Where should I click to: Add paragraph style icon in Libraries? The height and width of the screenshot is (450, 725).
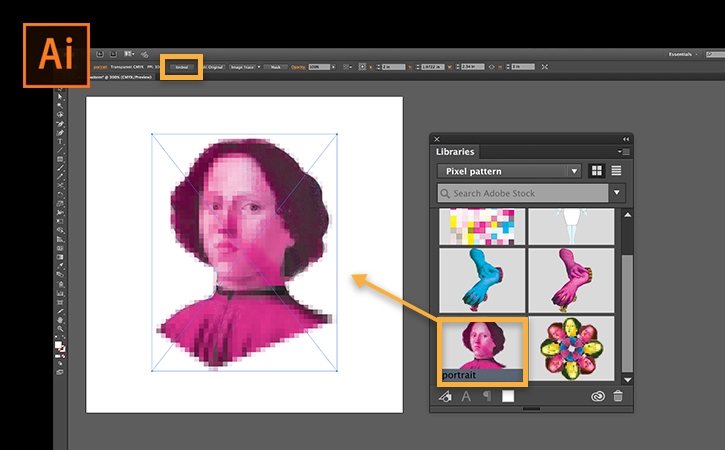[x=487, y=396]
